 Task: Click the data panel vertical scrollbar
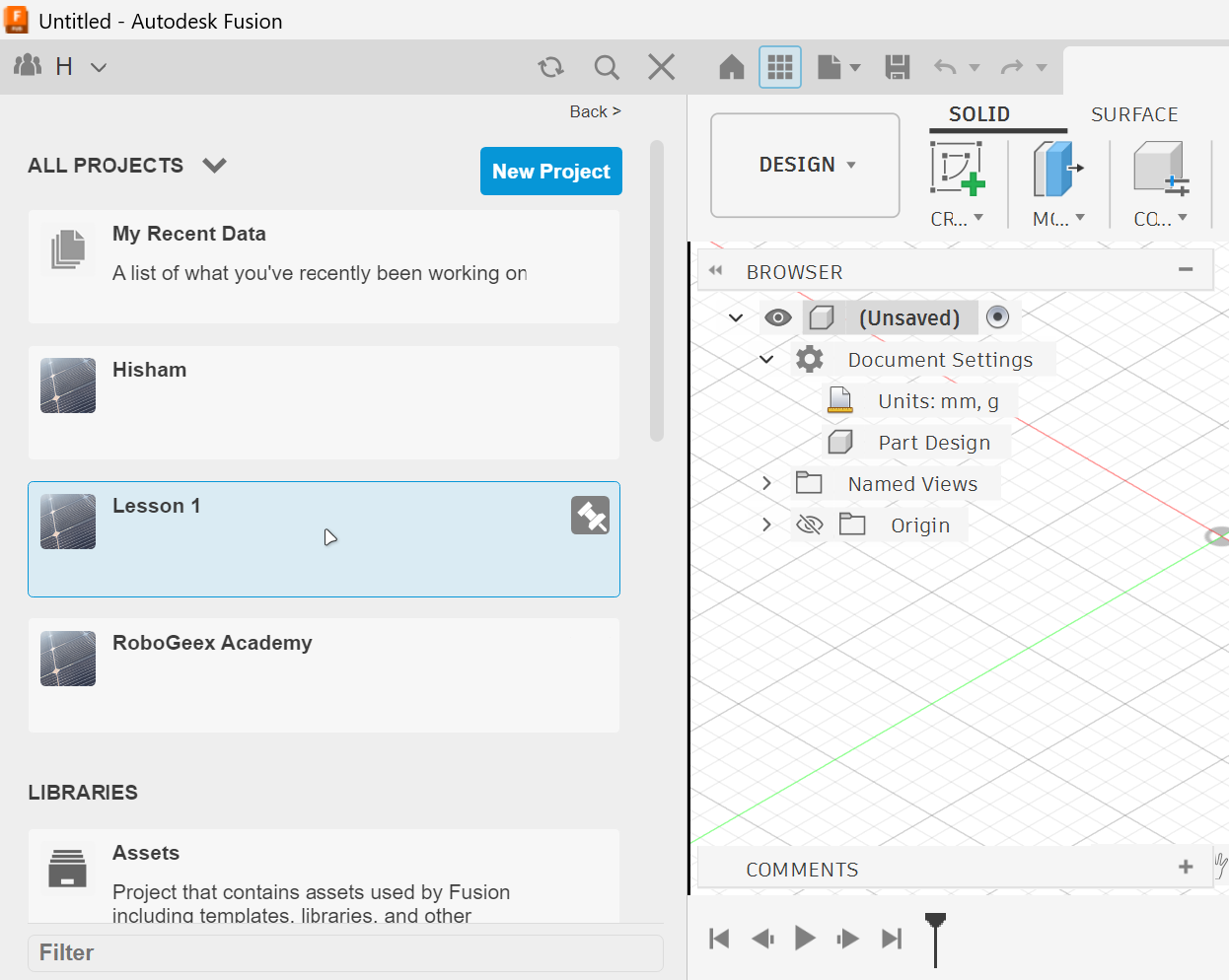pyautogui.click(x=657, y=291)
